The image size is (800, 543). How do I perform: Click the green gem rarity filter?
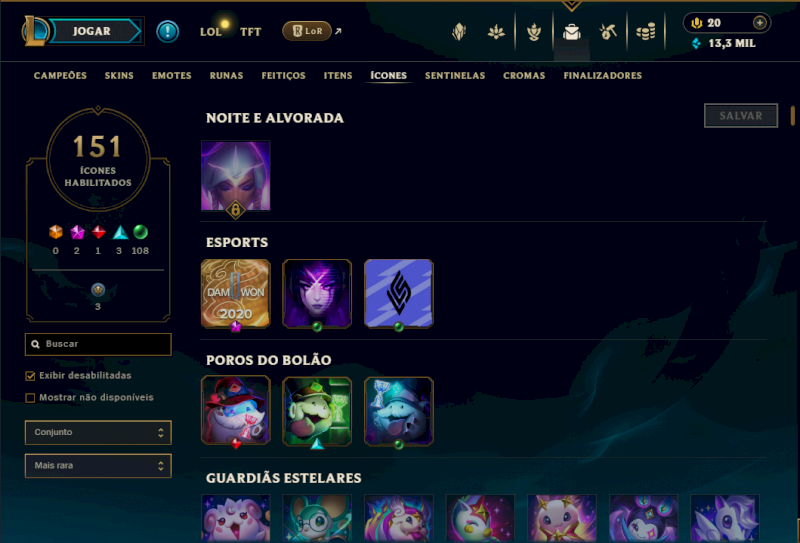140,232
